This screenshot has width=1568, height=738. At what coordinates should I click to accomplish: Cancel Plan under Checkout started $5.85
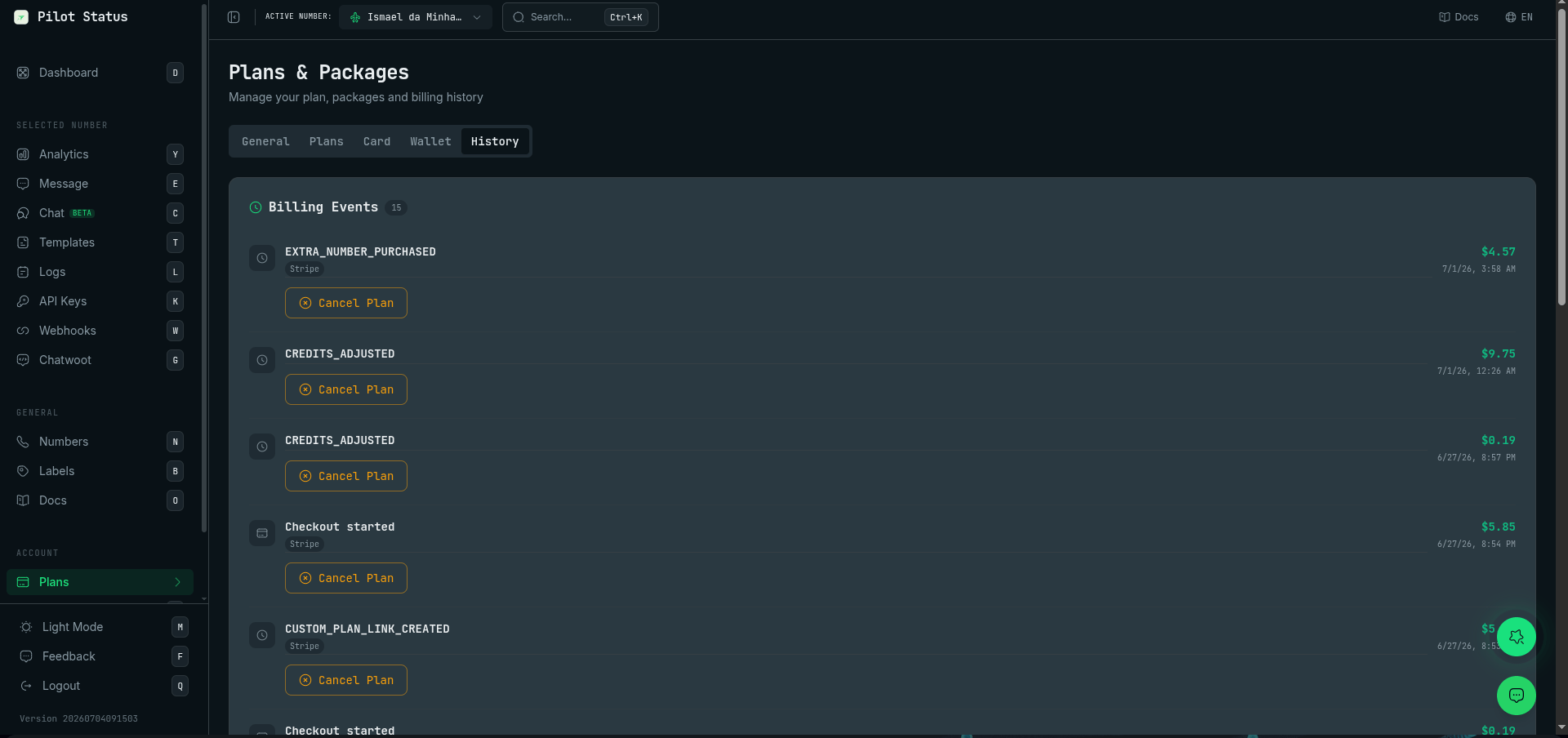pos(346,578)
